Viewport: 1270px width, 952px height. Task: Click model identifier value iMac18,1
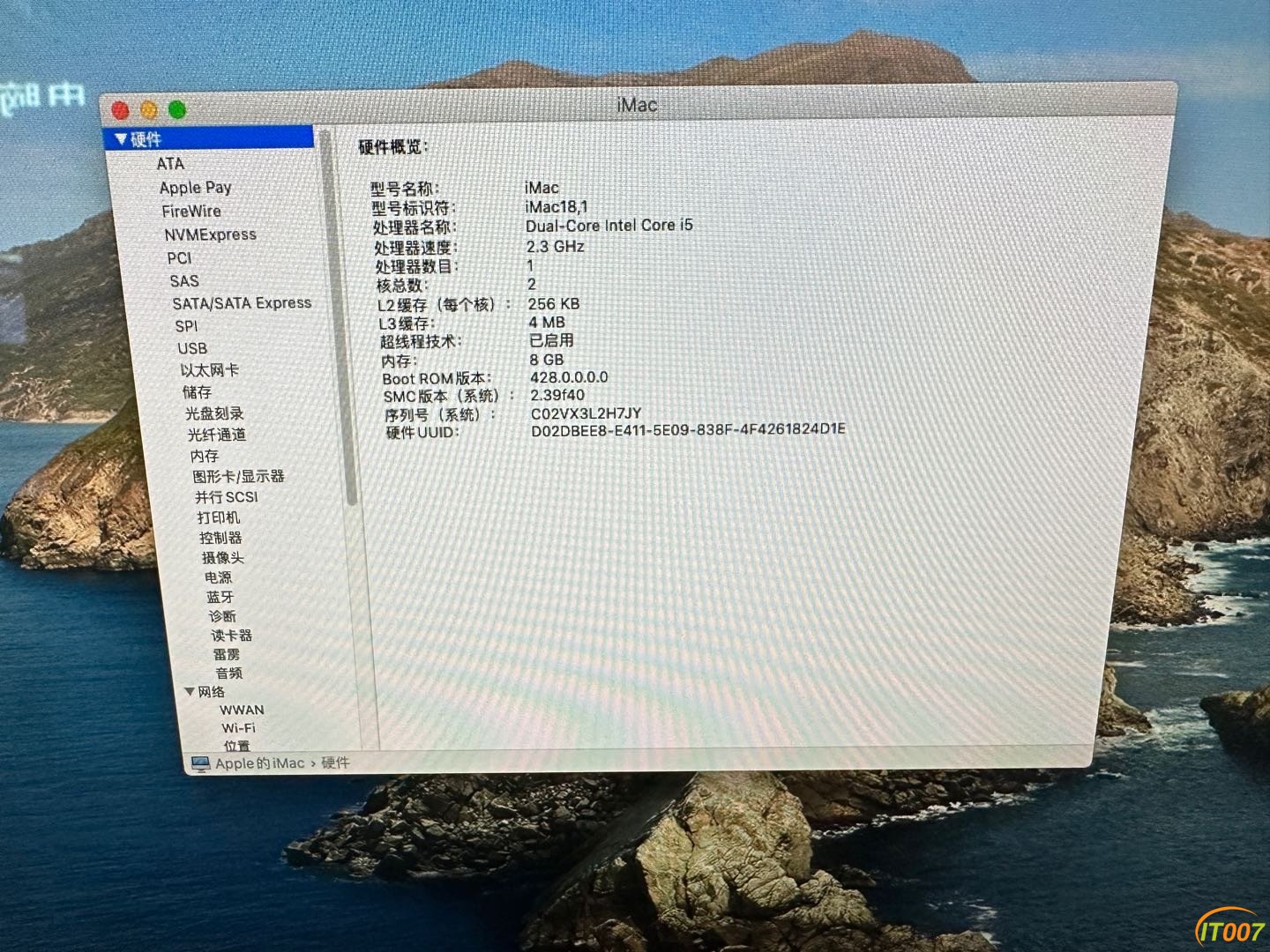(557, 207)
